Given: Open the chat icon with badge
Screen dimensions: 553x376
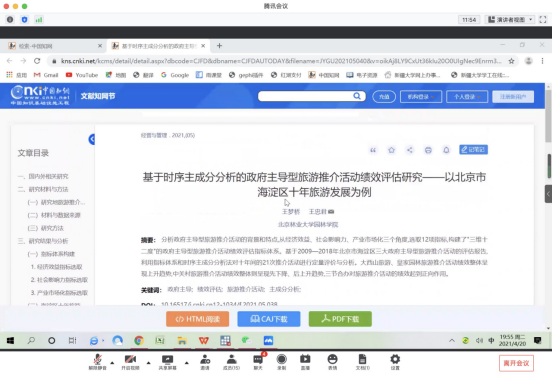Looking at the screenshot, I should point(258,362).
